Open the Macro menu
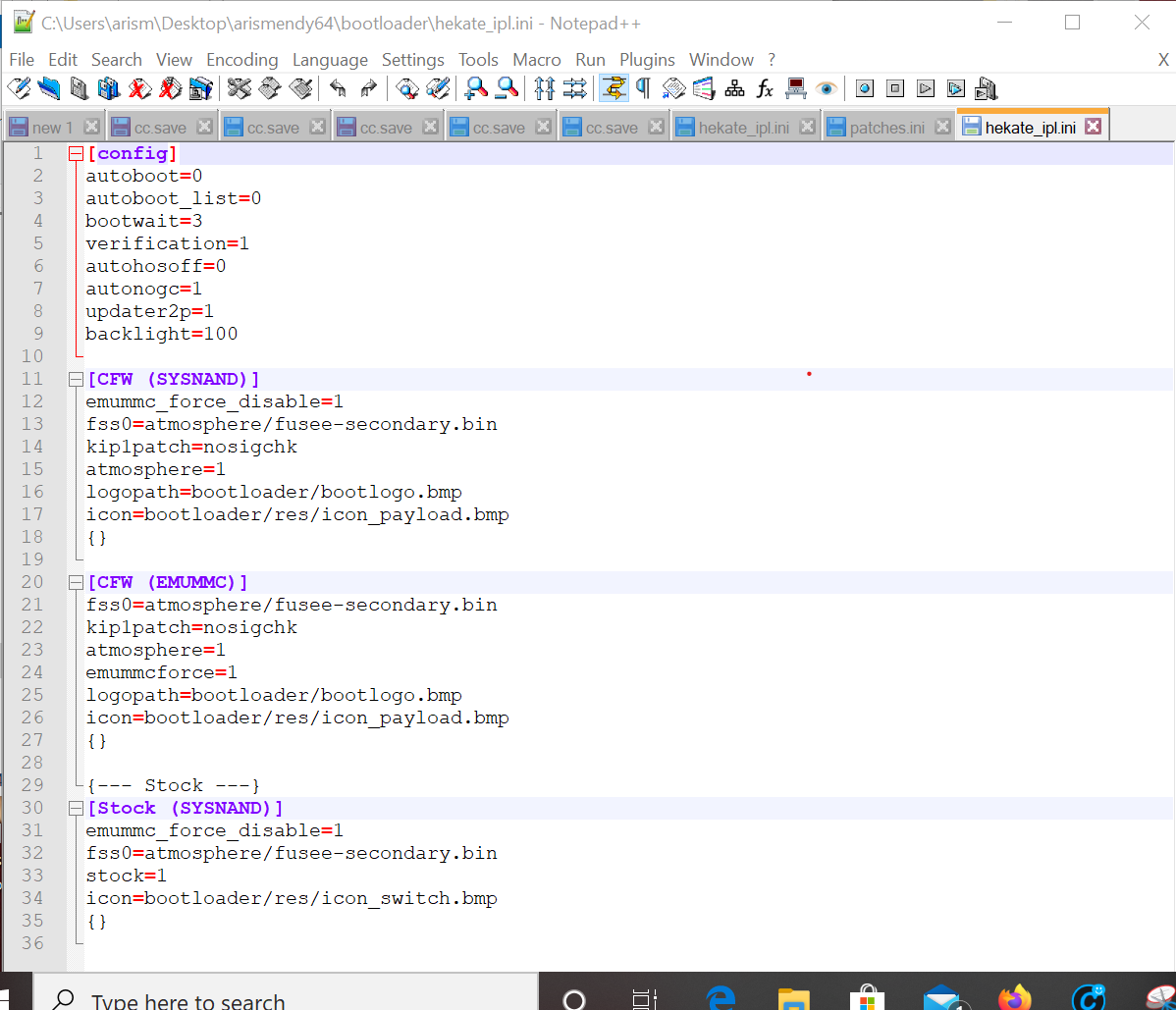 coord(536,59)
